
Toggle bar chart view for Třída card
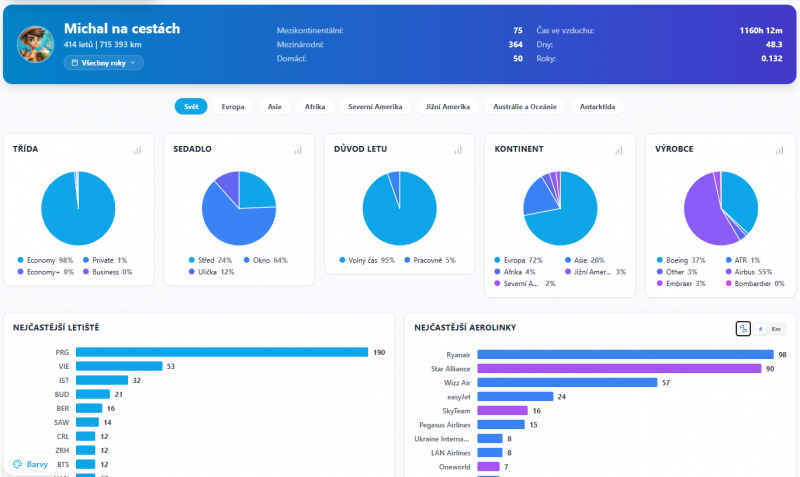pyautogui.click(x=137, y=150)
